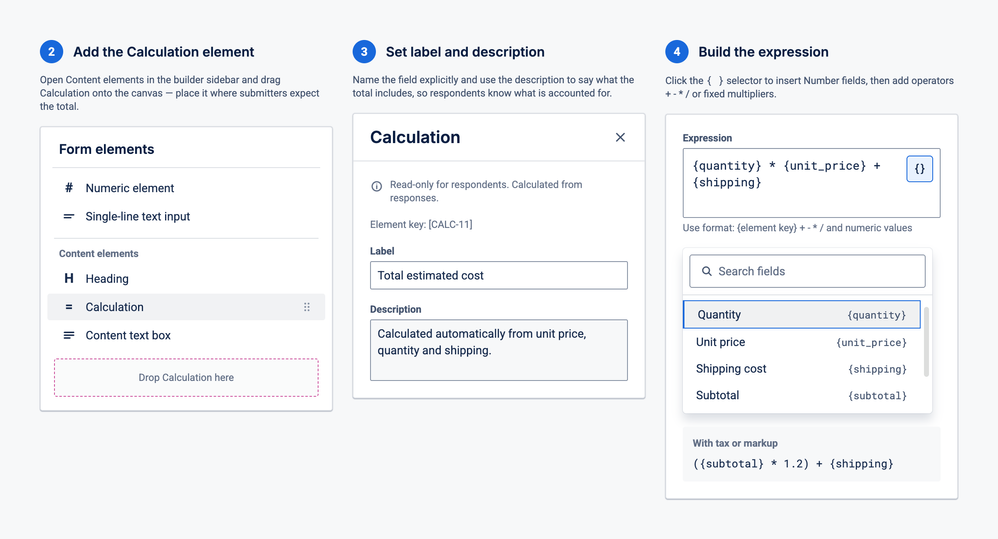Choose Shipping cost from the field list
This screenshot has width=998, height=539.
(x=801, y=368)
